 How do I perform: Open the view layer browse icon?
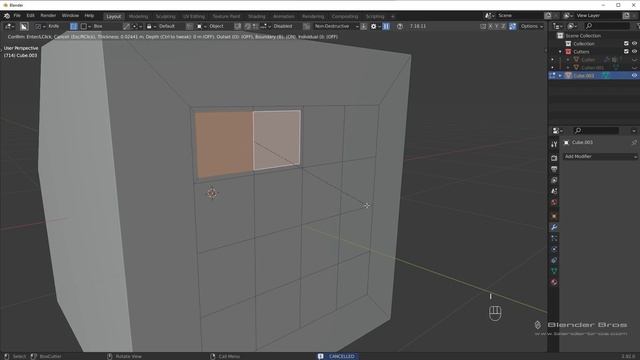(x=568, y=16)
